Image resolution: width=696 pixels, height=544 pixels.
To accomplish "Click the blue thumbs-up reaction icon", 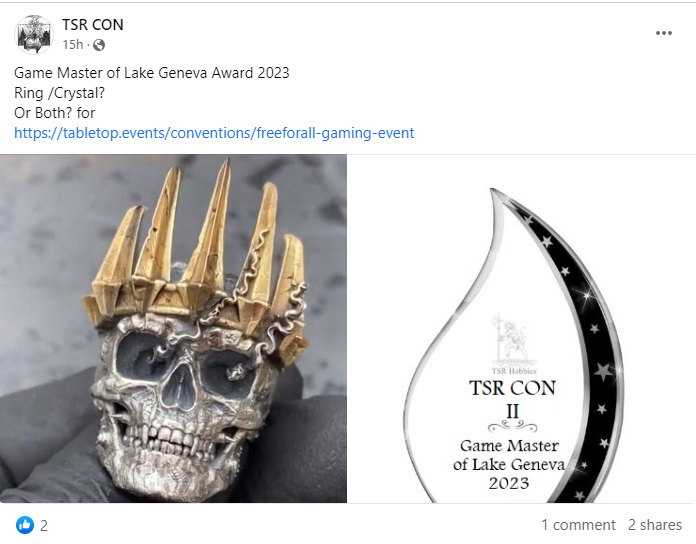I will (x=25, y=525).
